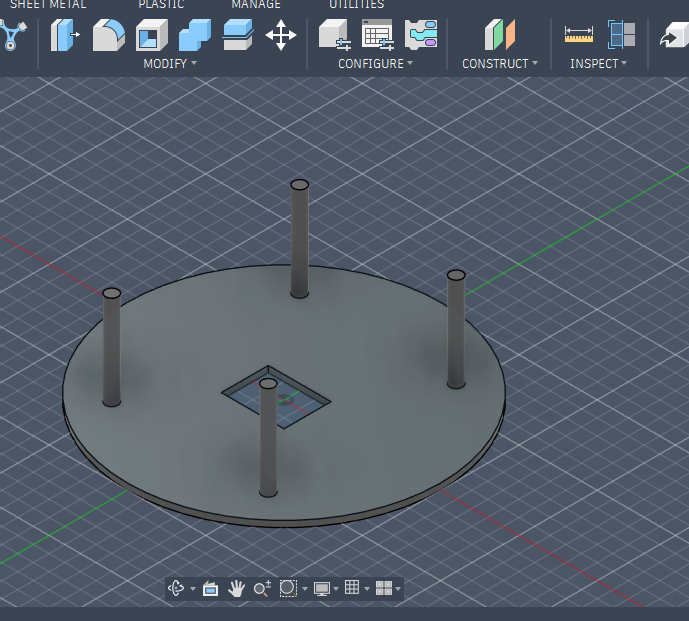This screenshot has height=621, width=689.
Task: Open the Display Settings dropdown arrow
Action: [336, 589]
